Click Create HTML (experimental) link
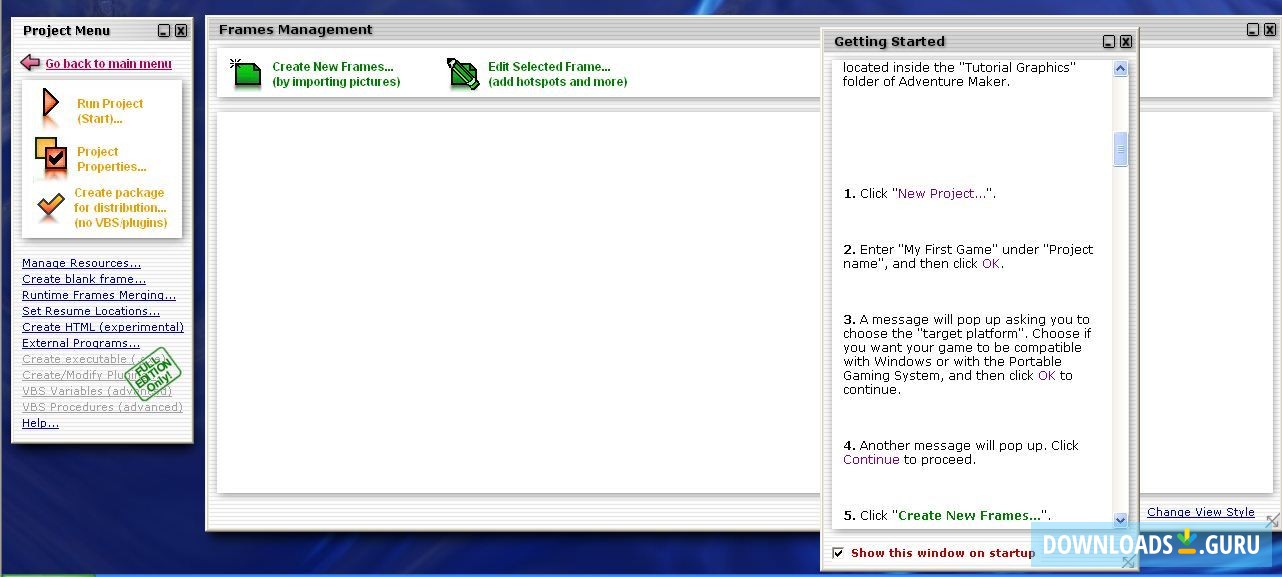Image resolution: width=1282 pixels, height=577 pixels. click(103, 327)
